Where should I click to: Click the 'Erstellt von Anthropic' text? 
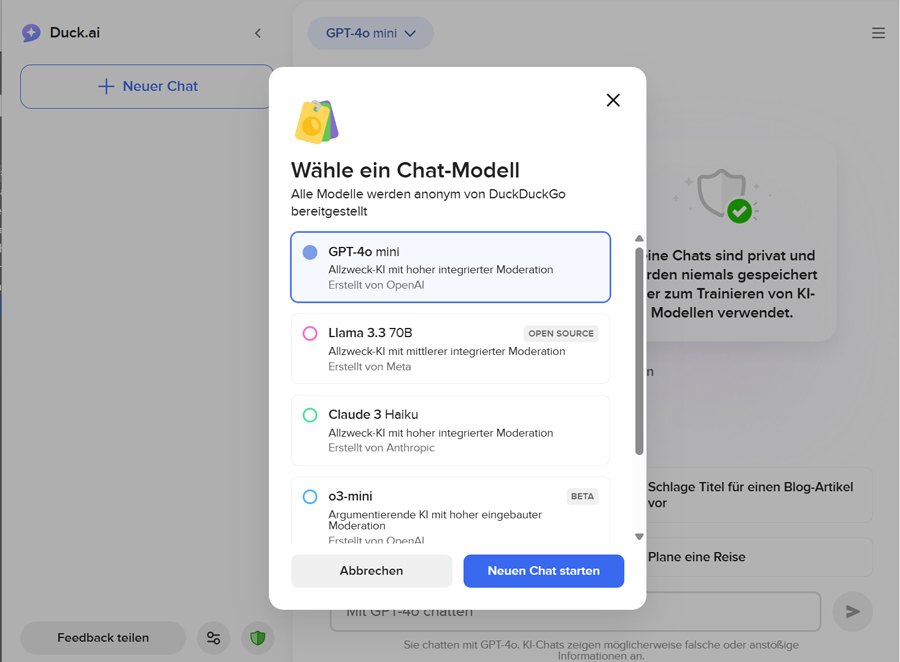pos(382,448)
